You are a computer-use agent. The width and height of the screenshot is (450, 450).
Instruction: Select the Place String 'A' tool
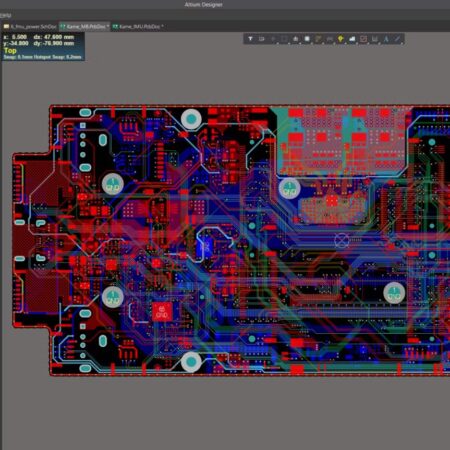pyautogui.click(x=386, y=39)
